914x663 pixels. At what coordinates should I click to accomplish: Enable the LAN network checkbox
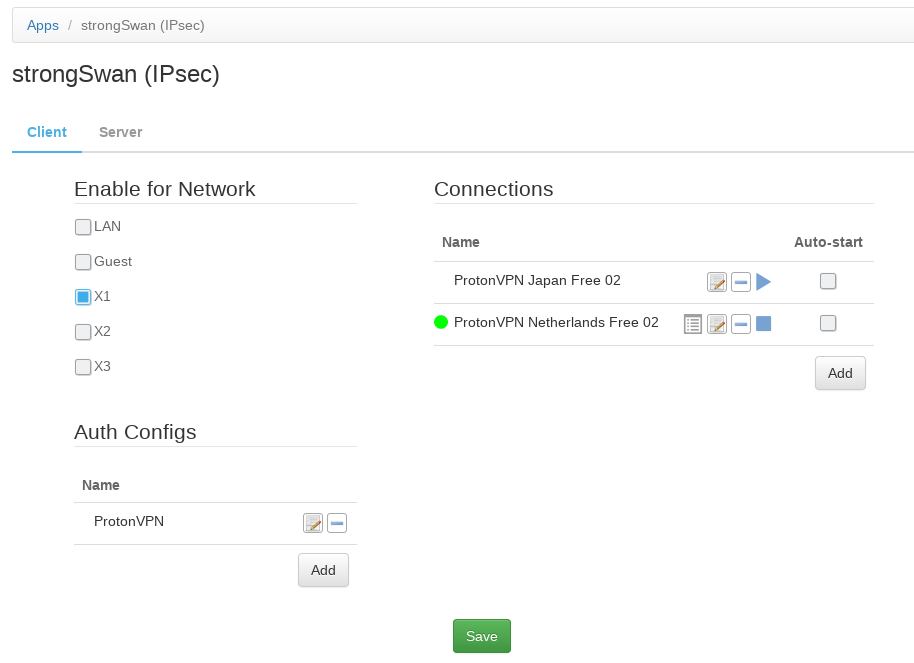(83, 227)
